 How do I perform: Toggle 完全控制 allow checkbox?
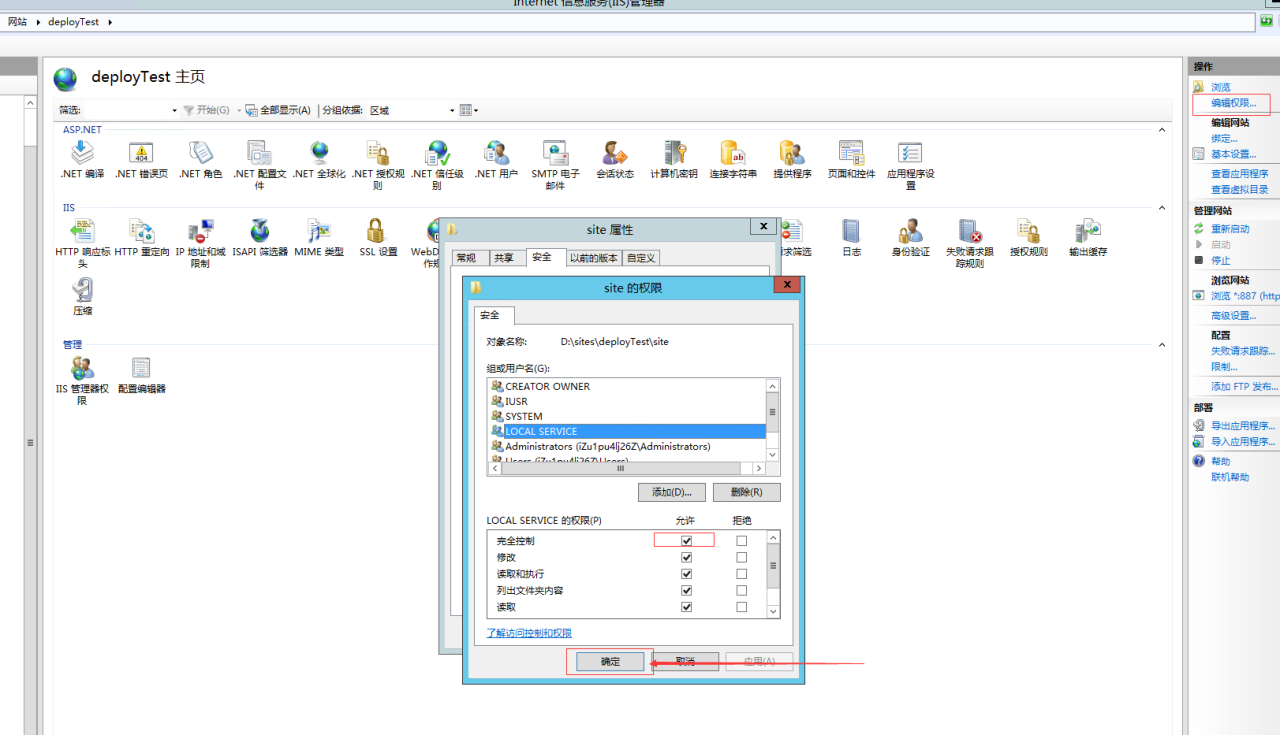pyautogui.click(x=686, y=541)
